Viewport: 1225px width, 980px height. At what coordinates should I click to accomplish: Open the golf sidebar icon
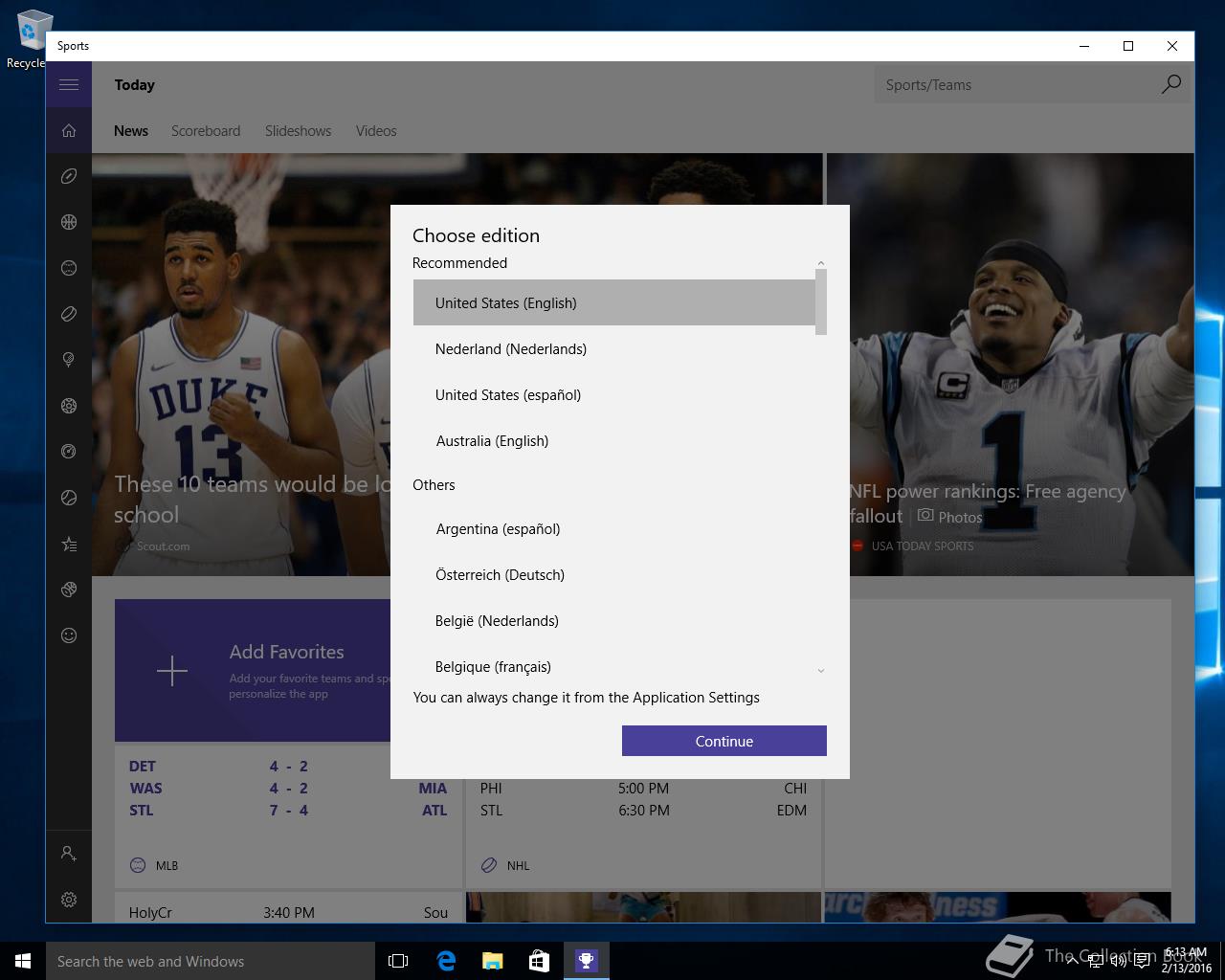click(x=69, y=360)
